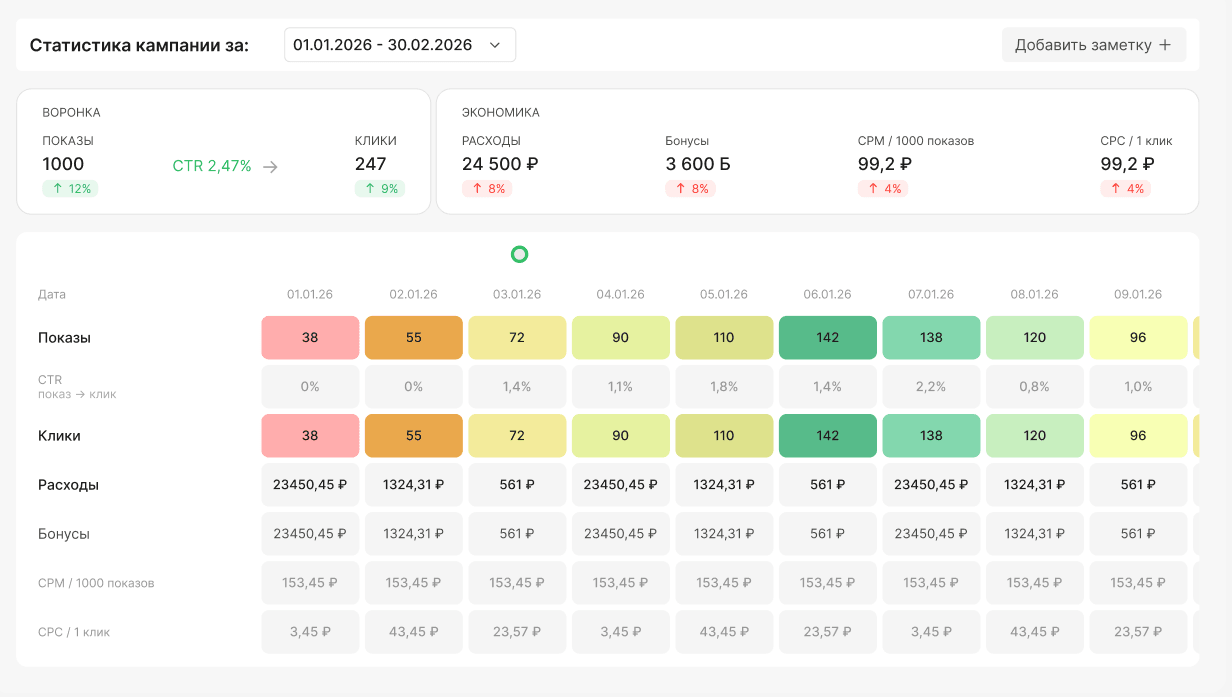The image size is (1232, 697).
Task: Click the CPC 43,45 ₽ cell for 08.01.26
Action: [1035, 632]
